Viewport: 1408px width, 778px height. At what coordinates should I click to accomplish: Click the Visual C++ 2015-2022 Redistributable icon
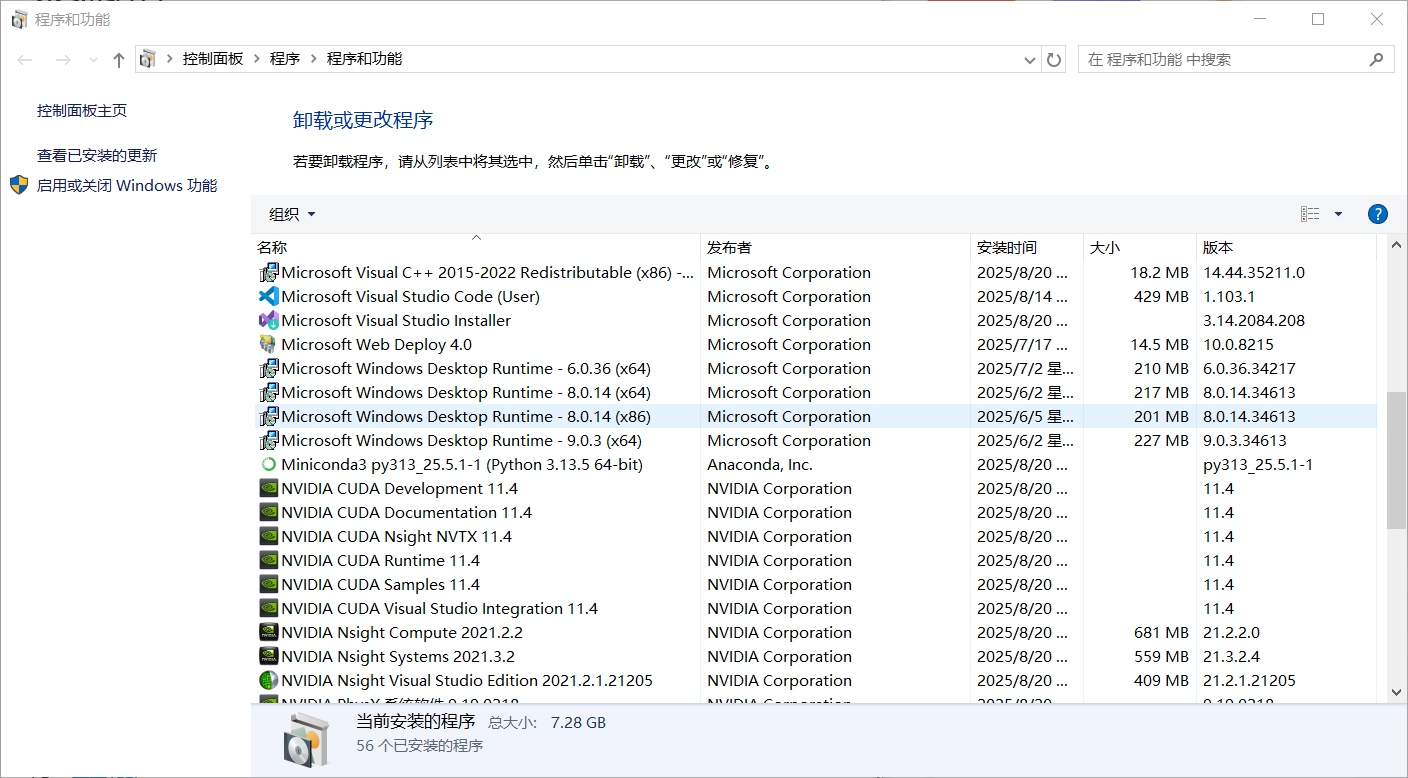(268, 272)
